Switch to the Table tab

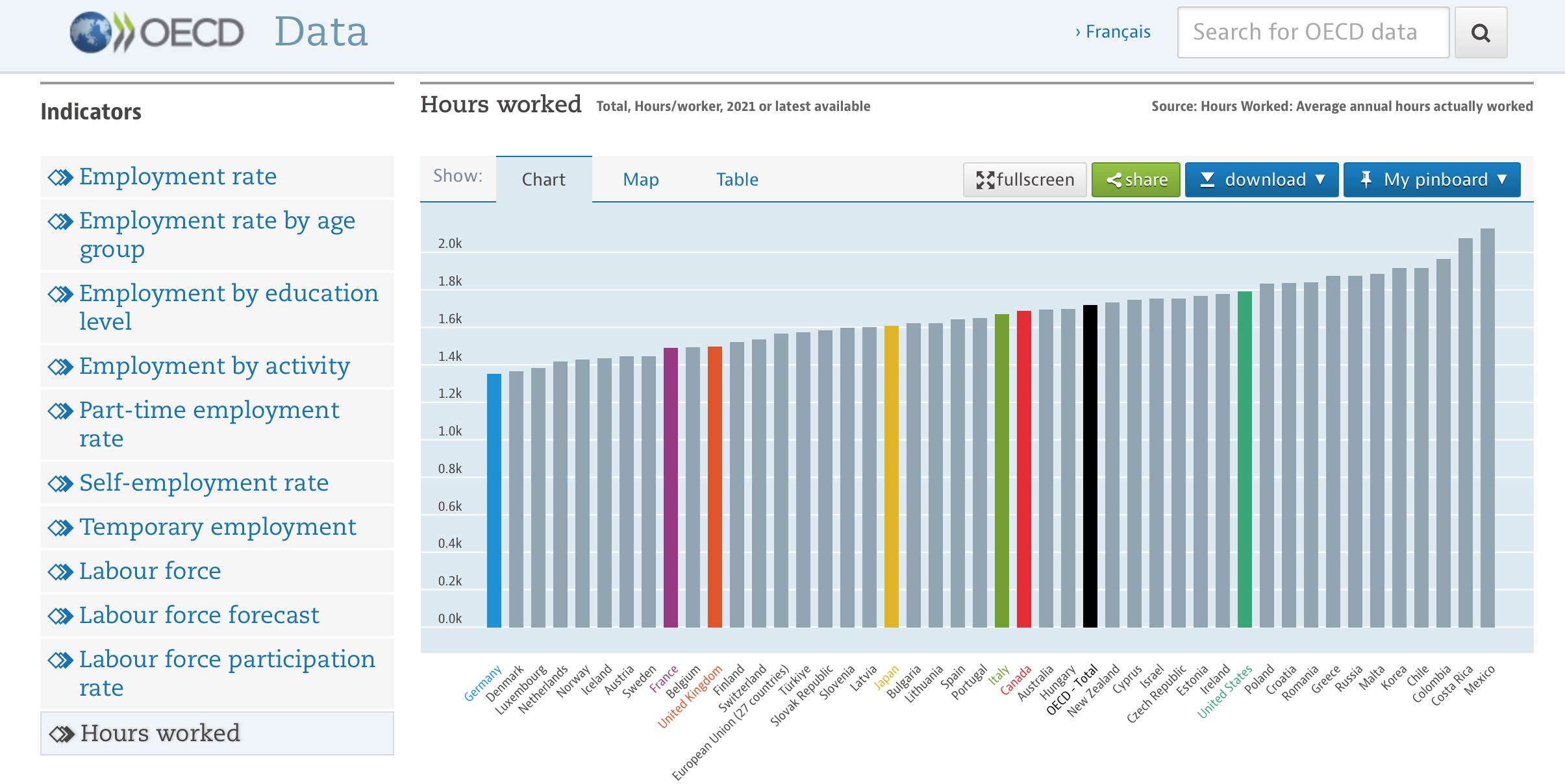tap(737, 179)
